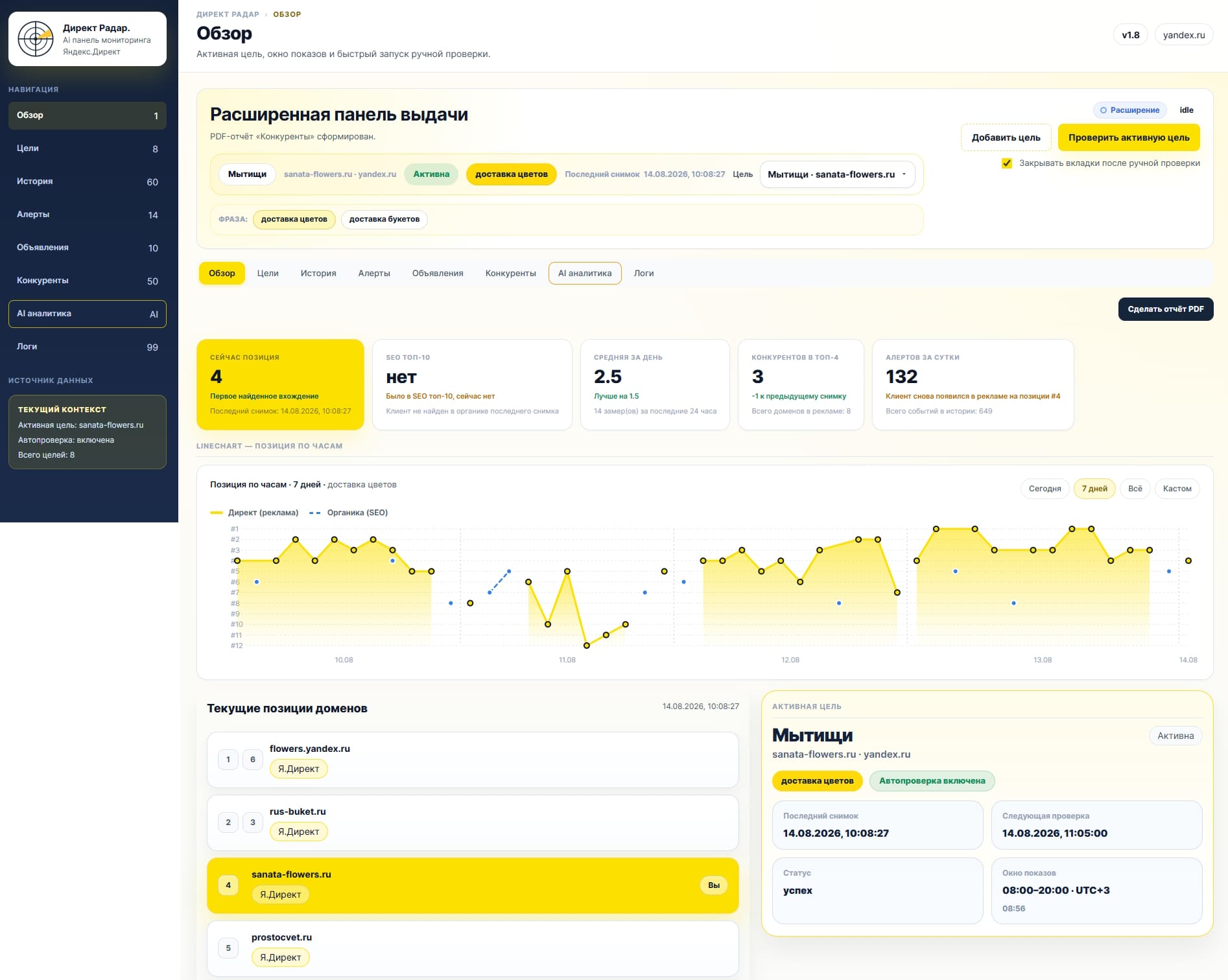Open Конкуренты in the left sidebar
Viewport: 1228px width, 980px height.
(88, 281)
